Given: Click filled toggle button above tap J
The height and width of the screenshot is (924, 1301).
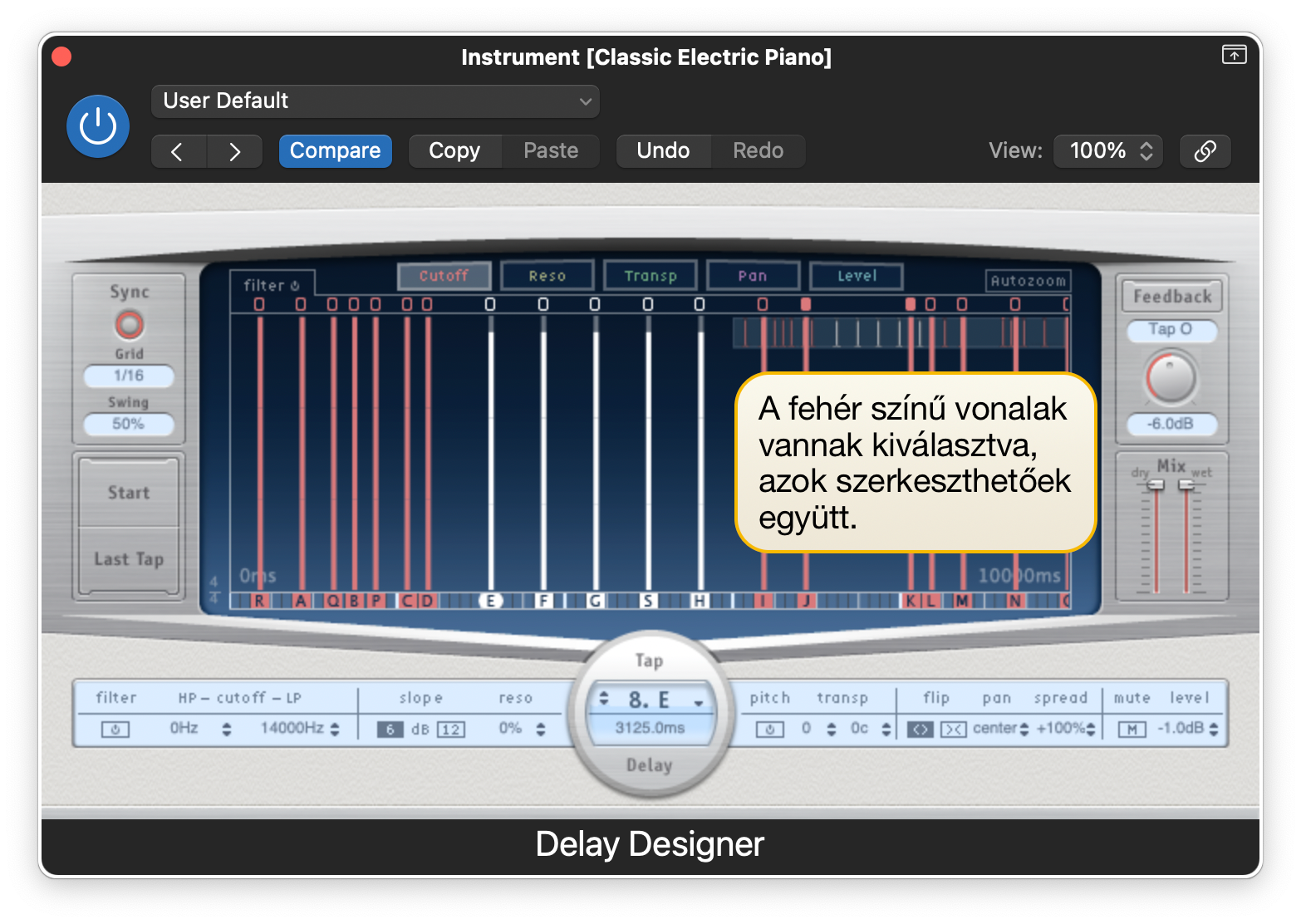Looking at the screenshot, I should [805, 304].
